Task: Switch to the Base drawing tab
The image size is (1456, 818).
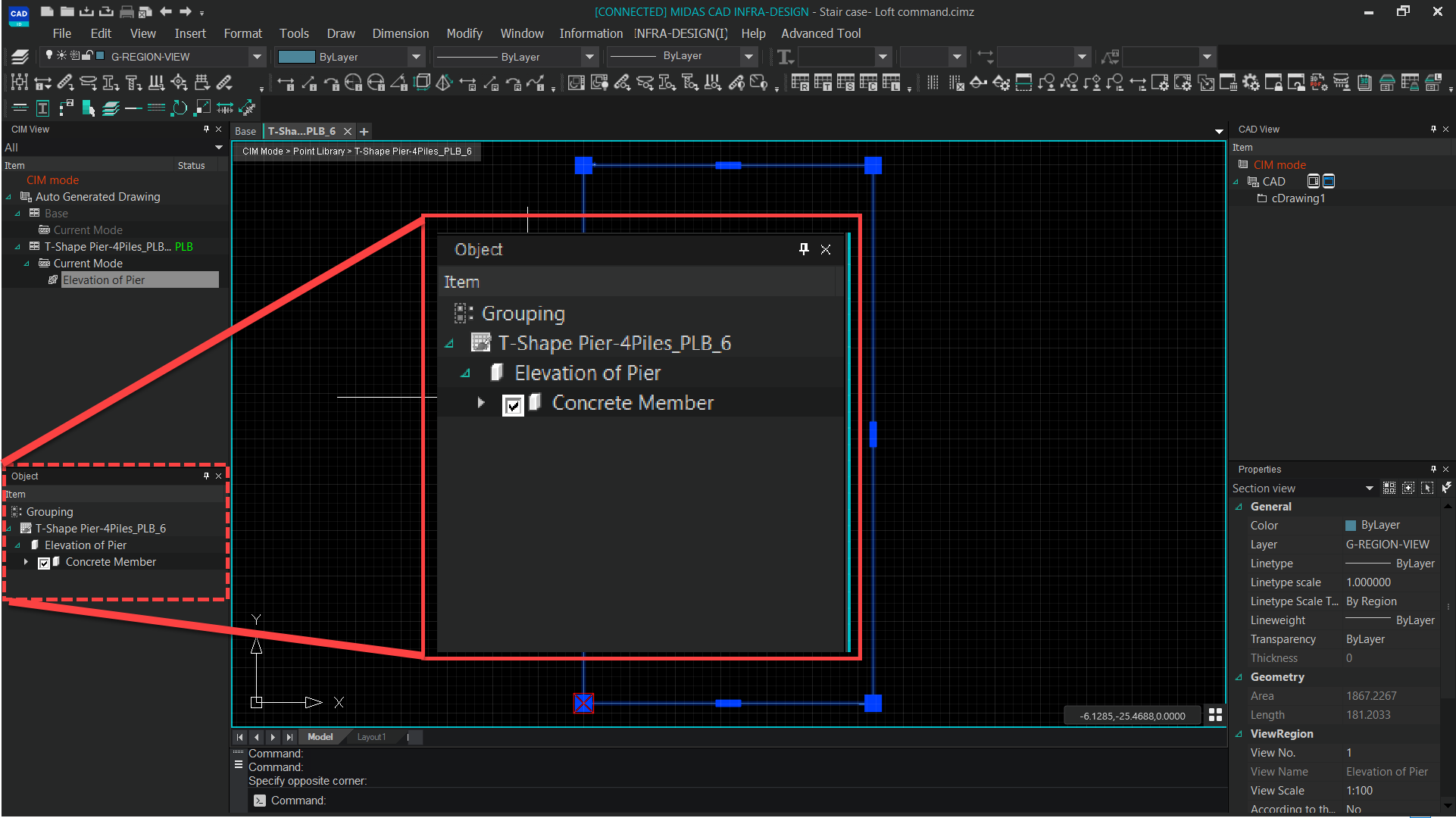Action: click(245, 131)
